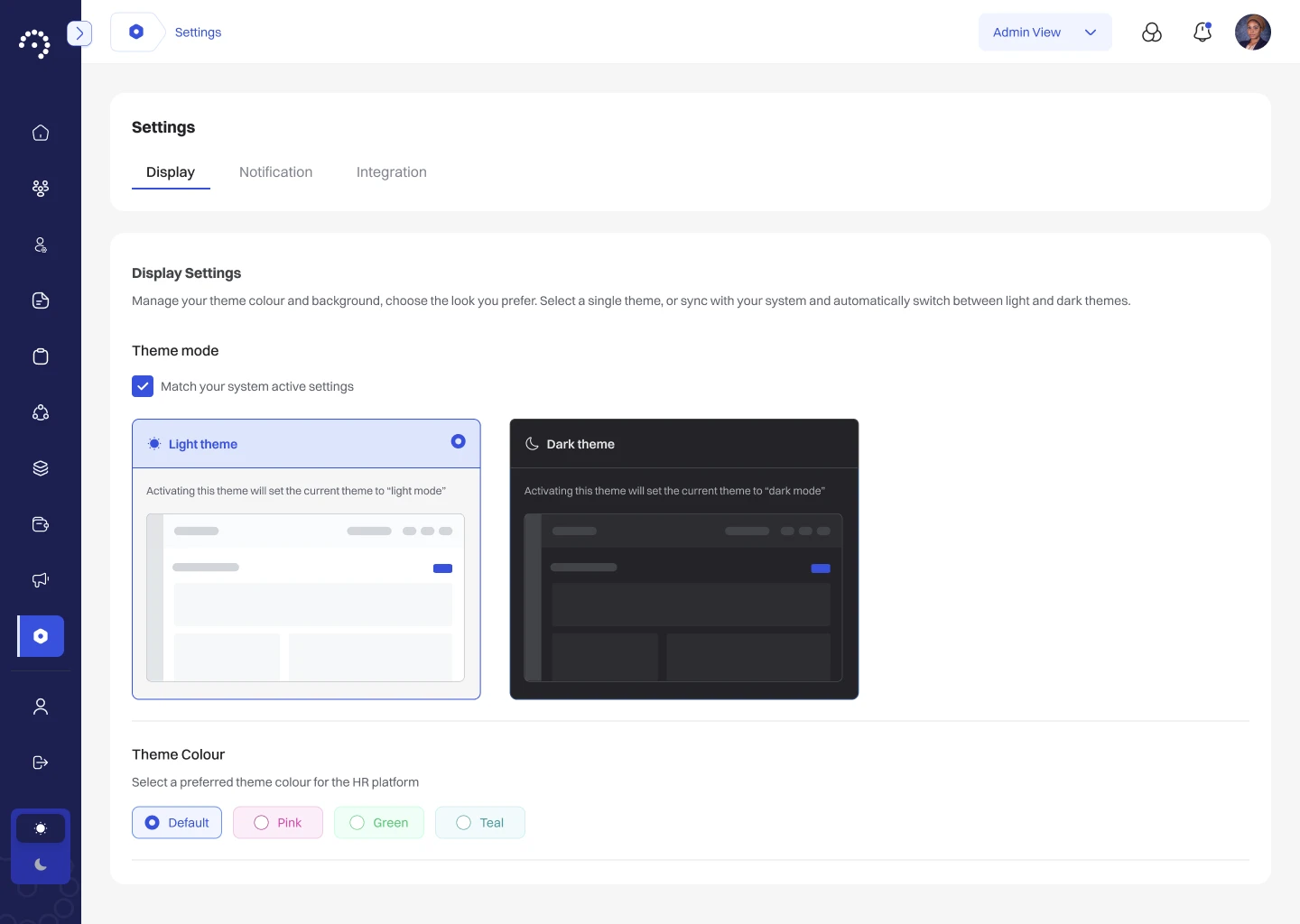Click the logout icon in sidebar
Viewport: 1300px width, 924px height.
tap(41, 762)
